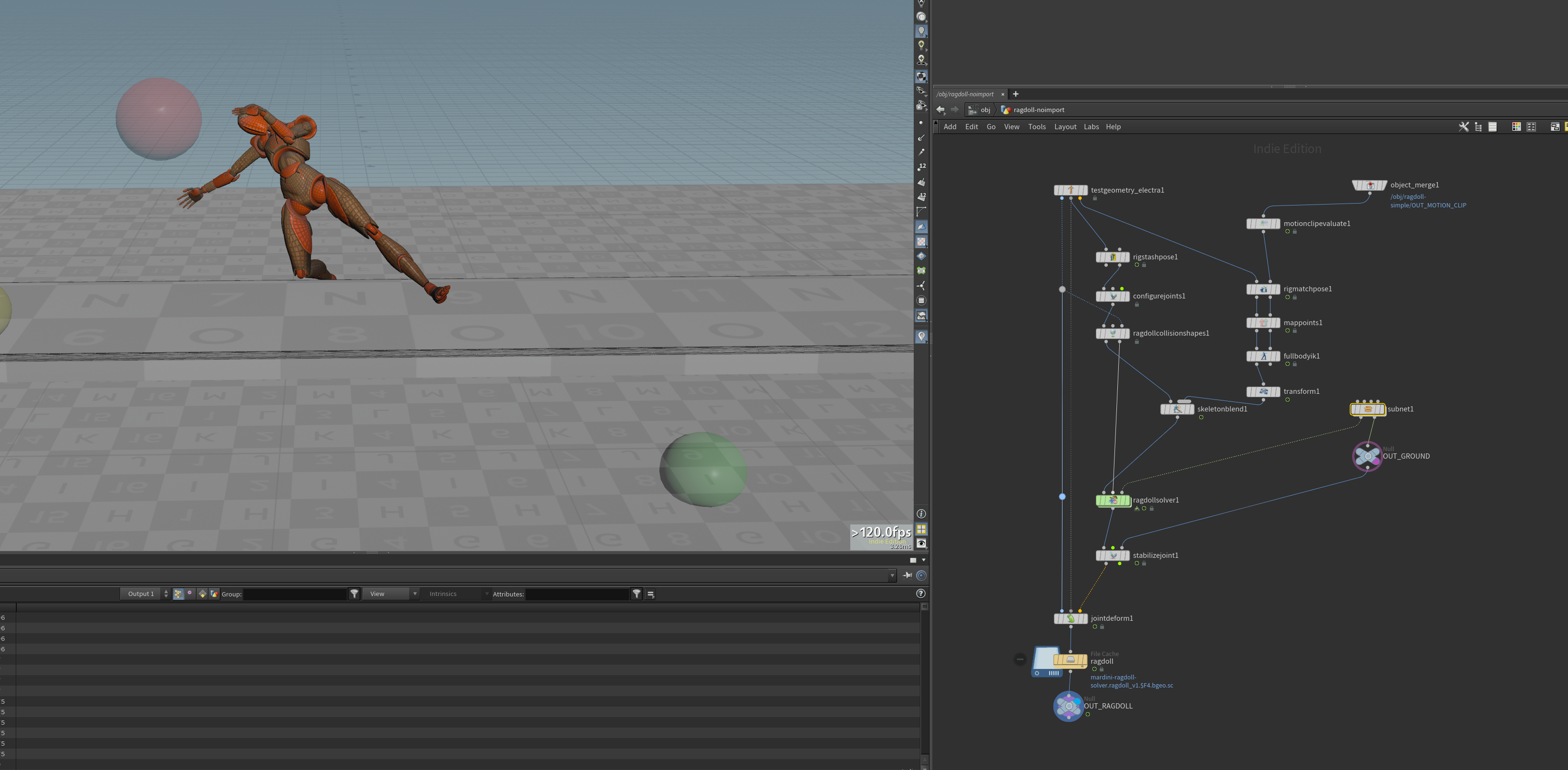This screenshot has width=1568, height=770.
Task: Toggle the red-blue checkerboard viewport display icon
Action: pos(921,242)
